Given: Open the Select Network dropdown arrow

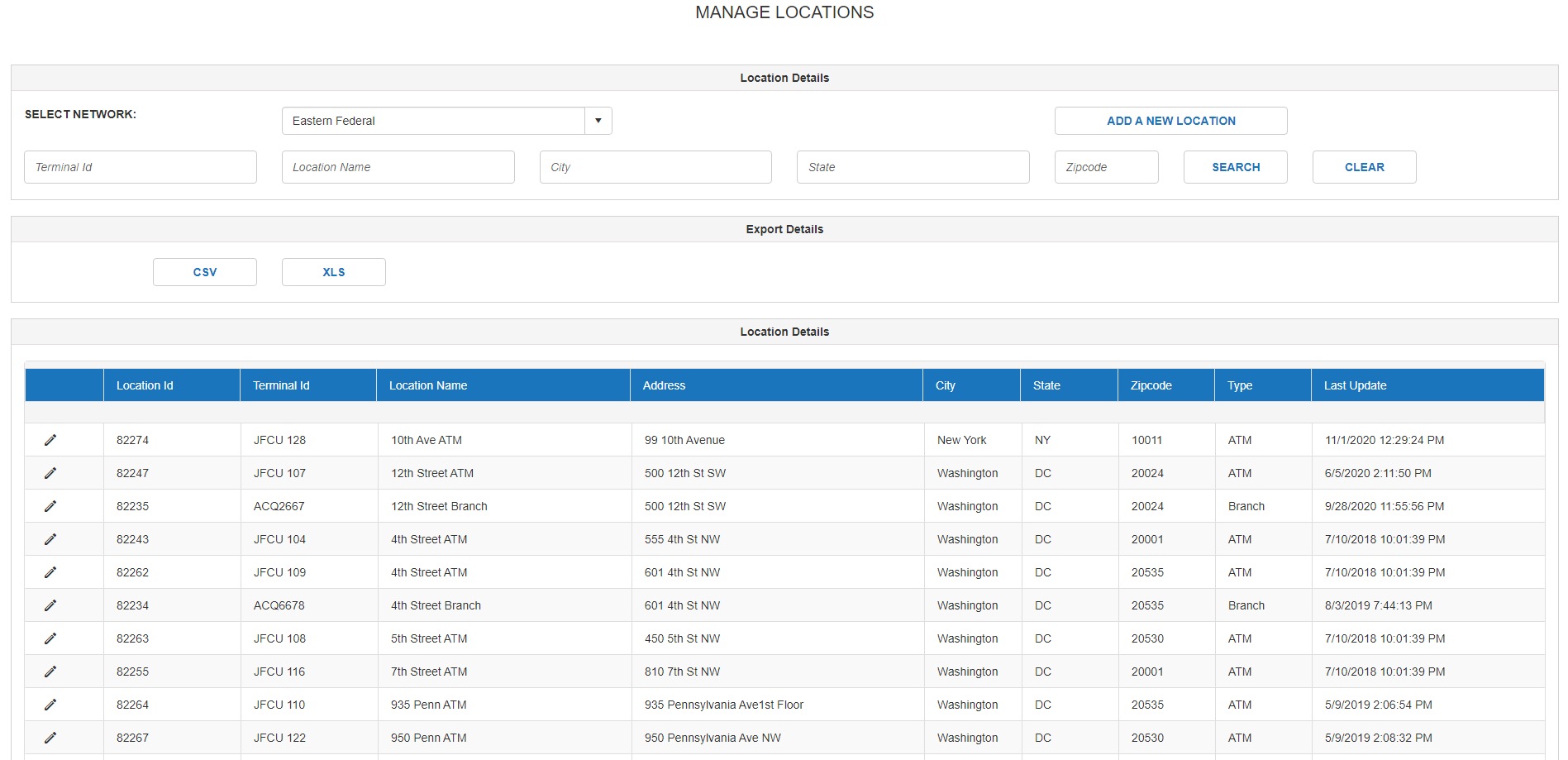Looking at the screenshot, I should coord(598,121).
